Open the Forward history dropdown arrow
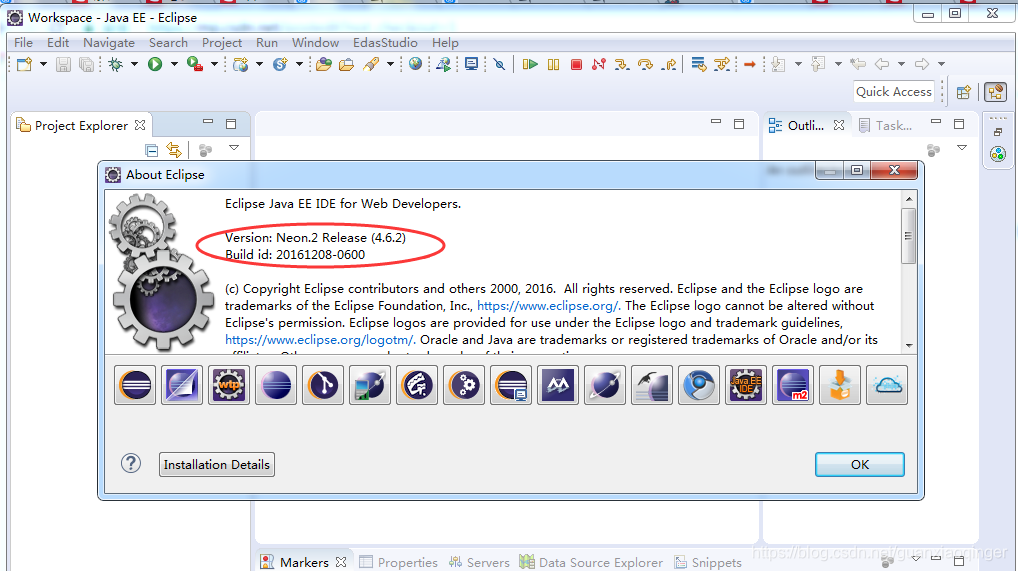Screen dimensions: 1018x571 pyautogui.click(x=941, y=64)
